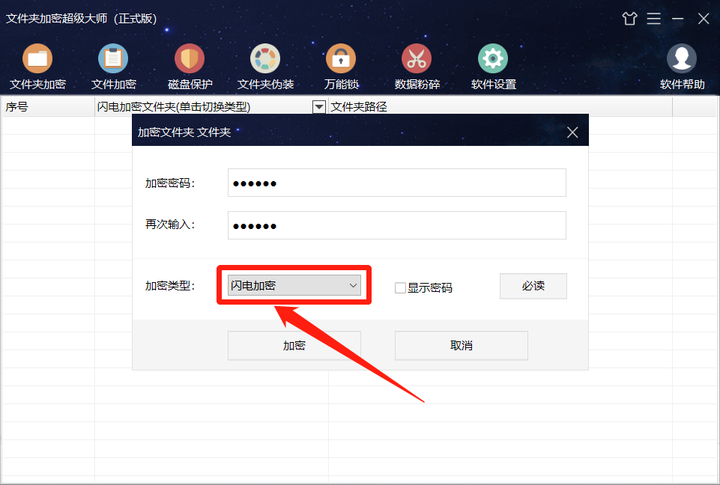Viewport: 720px width, 485px height.
Task: Open the hamburger menu in title bar
Action: pyautogui.click(x=654, y=18)
